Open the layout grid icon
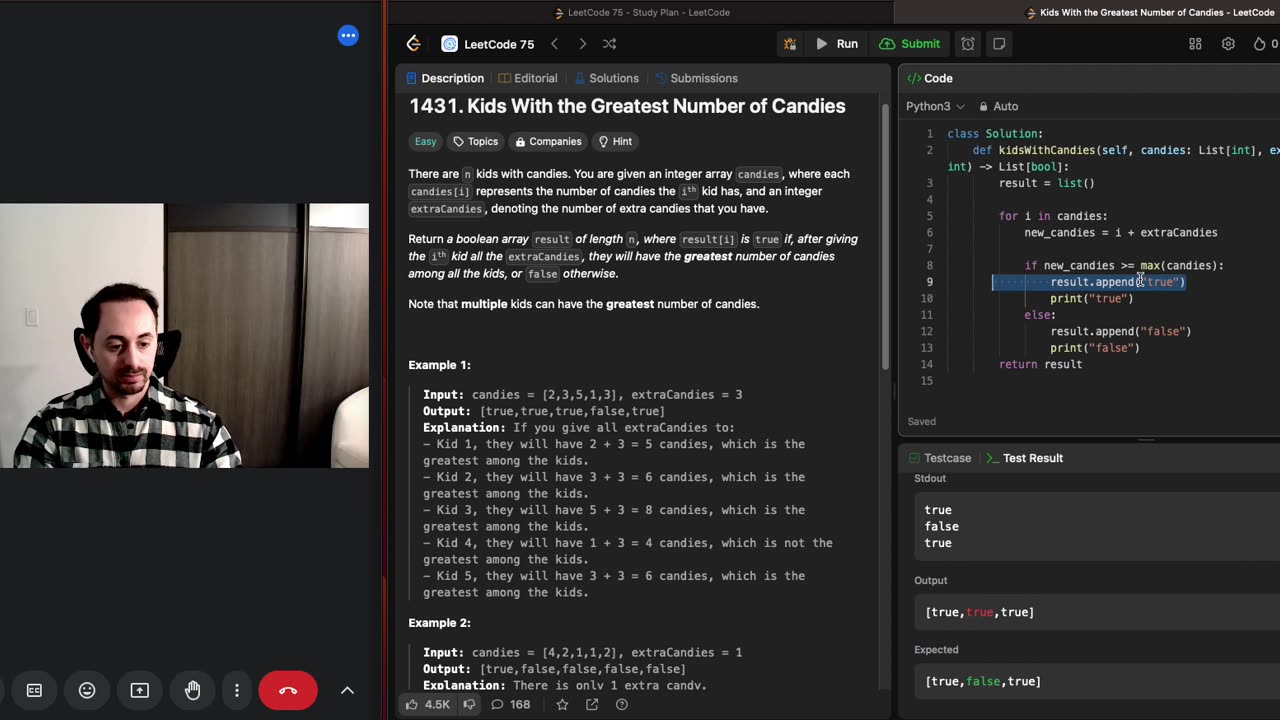 pyautogui.click(x=1195, y=44)
